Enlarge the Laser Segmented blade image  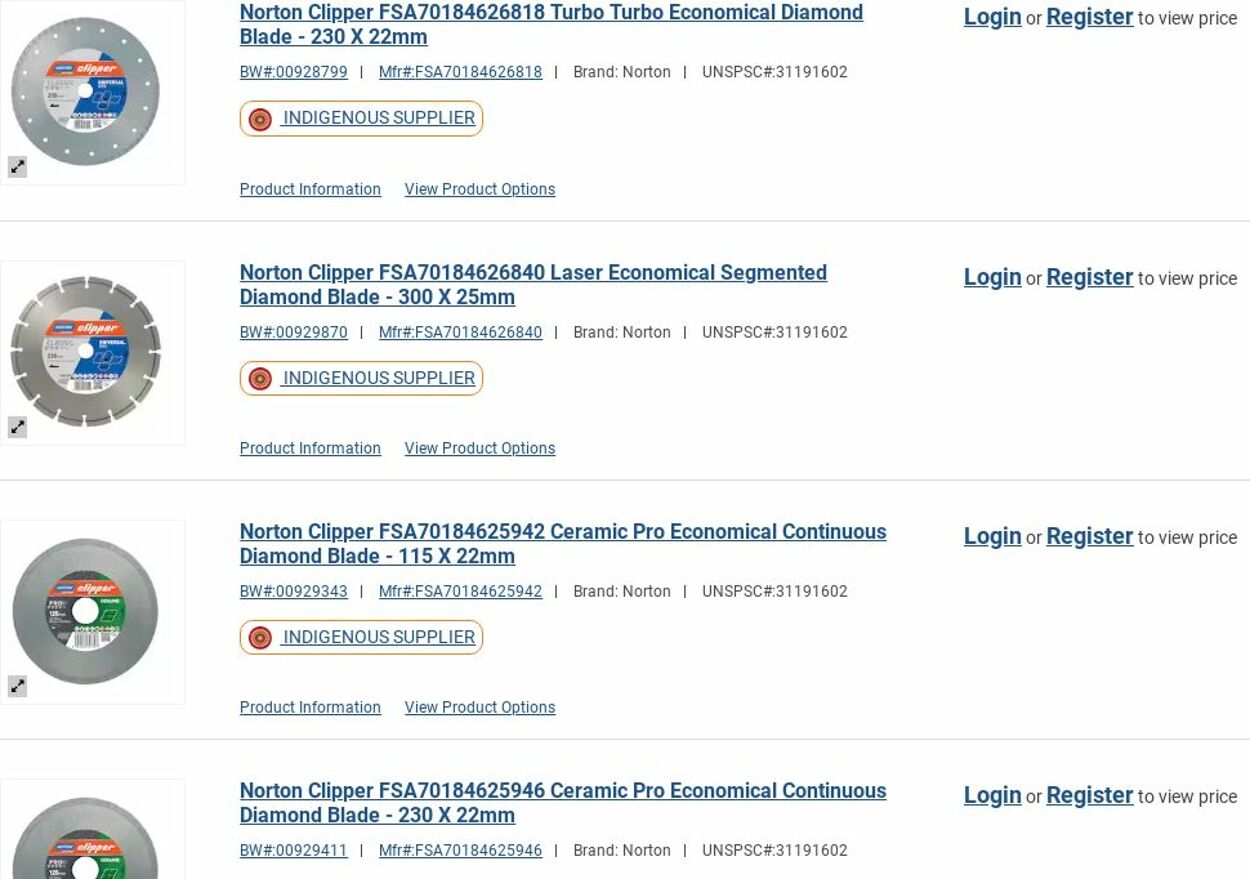(x=18, y=427)
